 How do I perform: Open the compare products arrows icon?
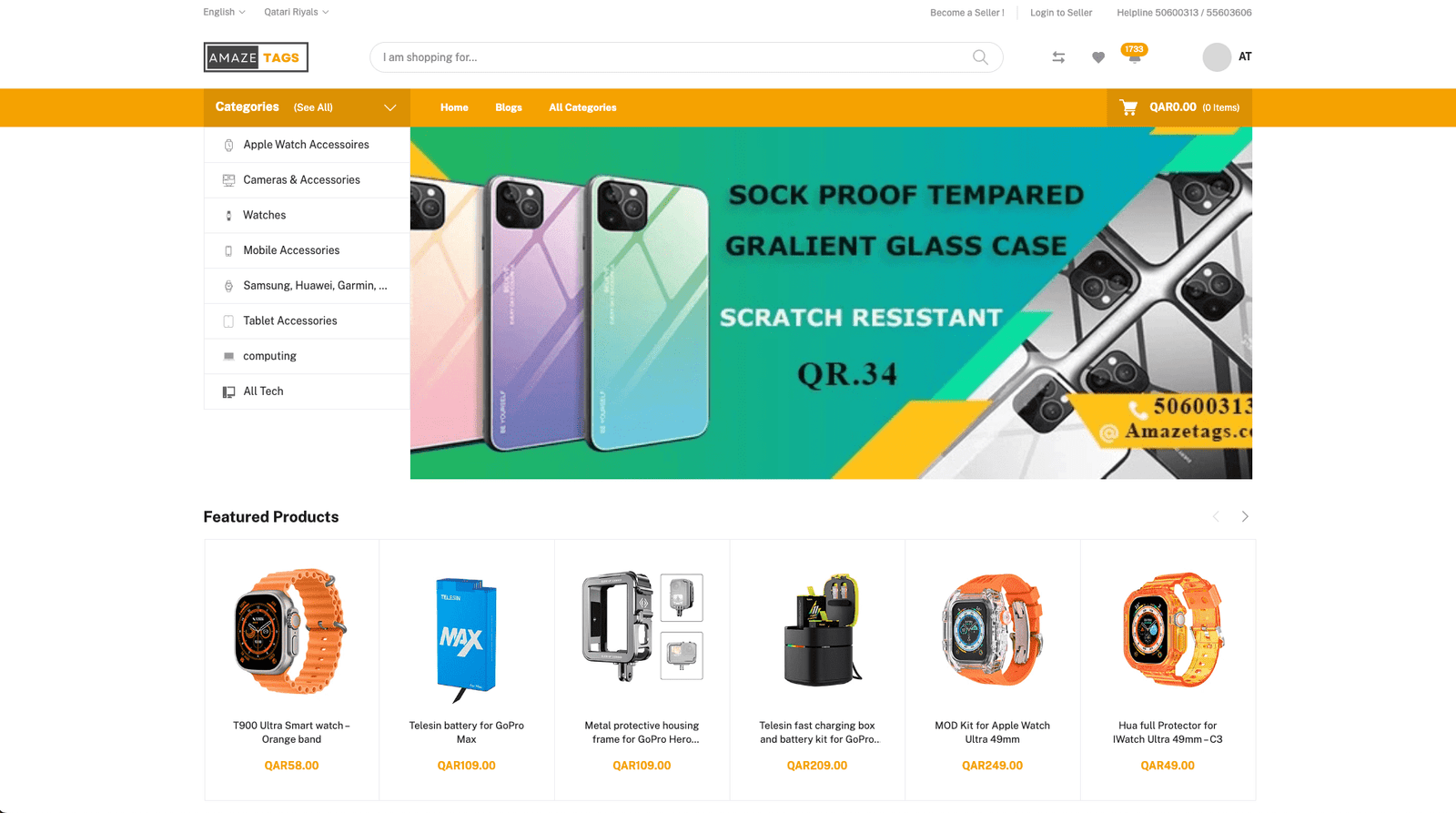(1058, 57)
